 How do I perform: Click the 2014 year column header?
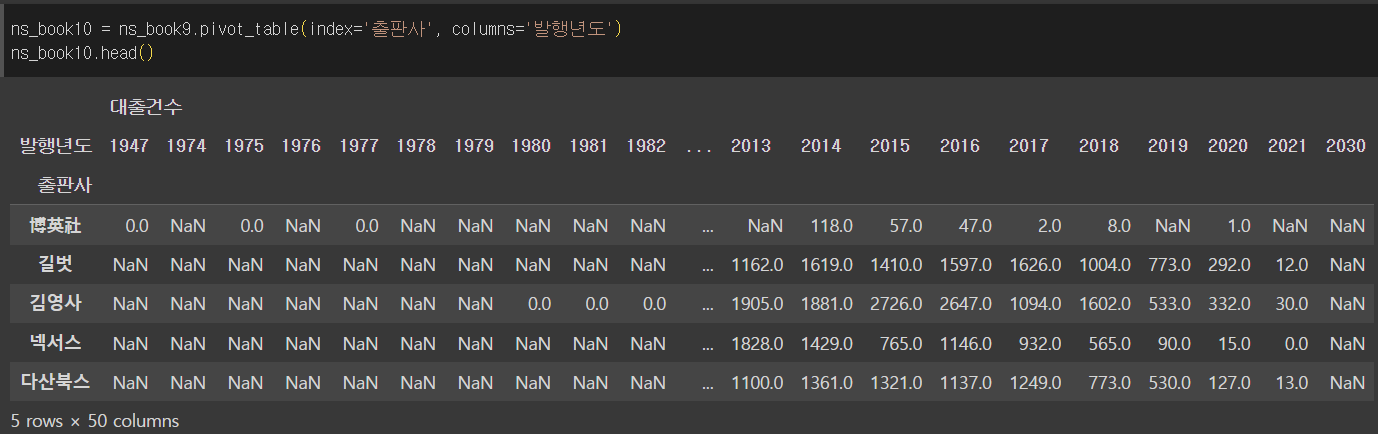pos(821,146)
